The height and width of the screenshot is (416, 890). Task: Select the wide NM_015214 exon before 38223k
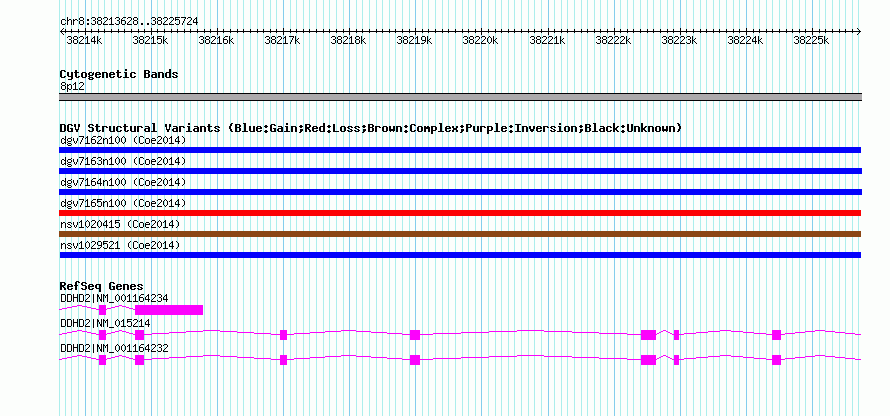coord(648,335)
